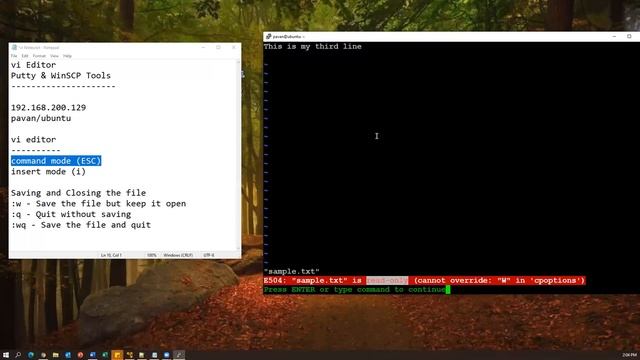This screenshot has height=360, width=640.
Task: Click "Press ENTER or type command to continue"
Action: pyautogui.click(x=355, y=289)
